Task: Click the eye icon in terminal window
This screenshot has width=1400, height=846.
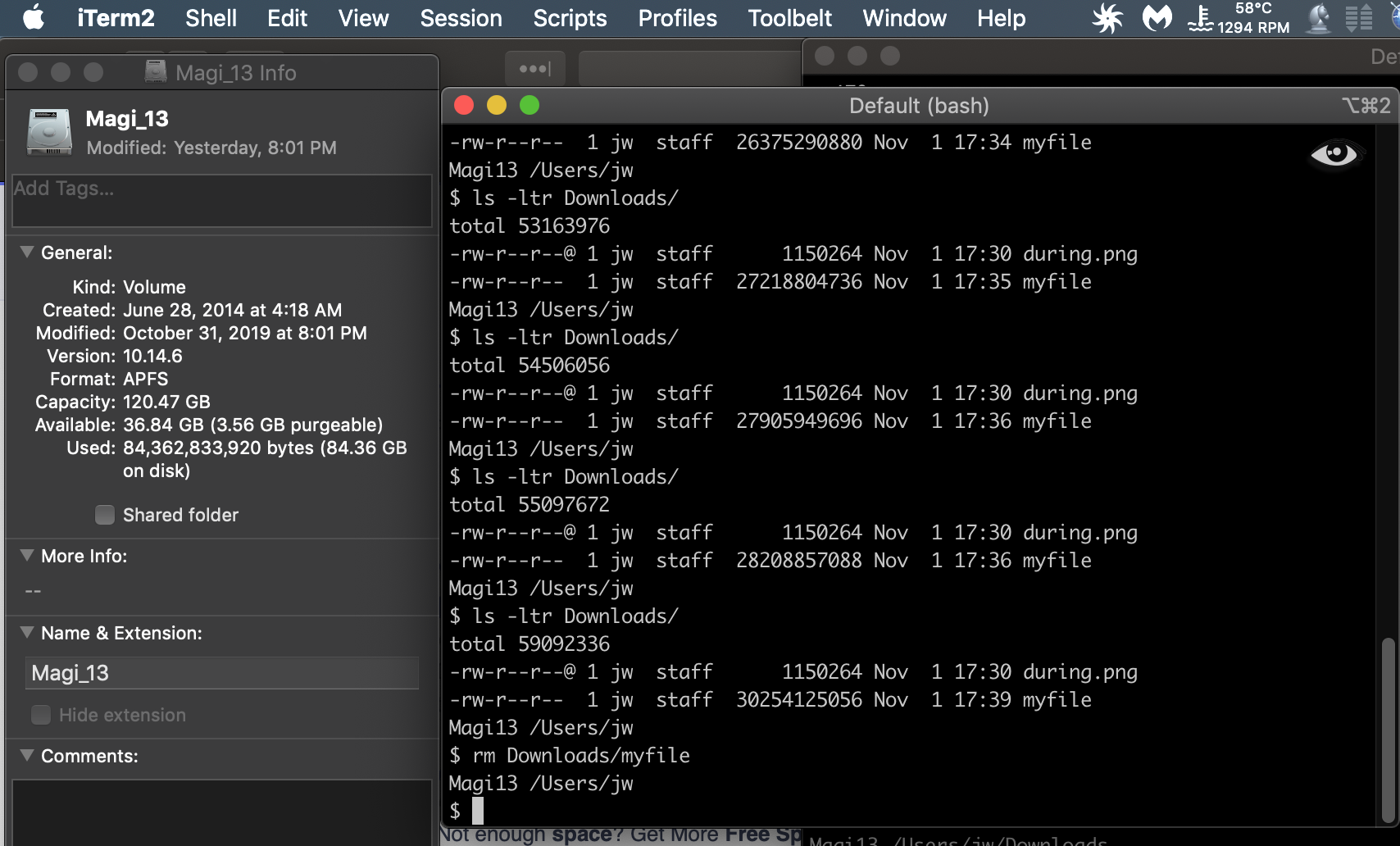Action: click(1334, 153)
